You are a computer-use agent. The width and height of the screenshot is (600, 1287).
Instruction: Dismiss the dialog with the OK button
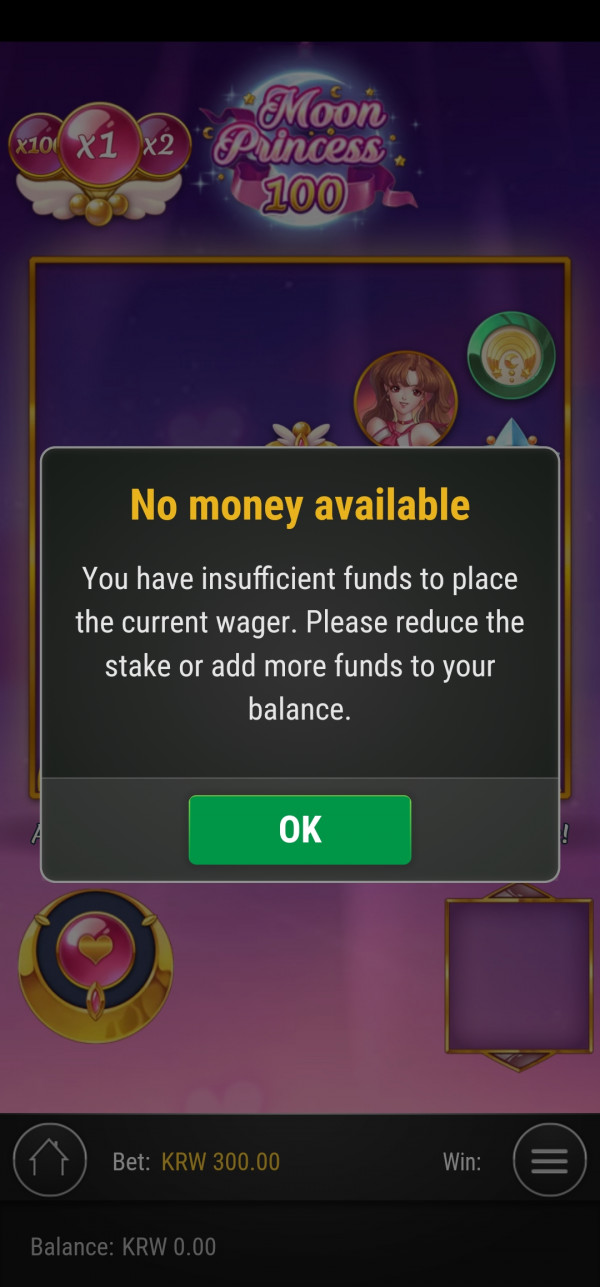click(300, 829)
